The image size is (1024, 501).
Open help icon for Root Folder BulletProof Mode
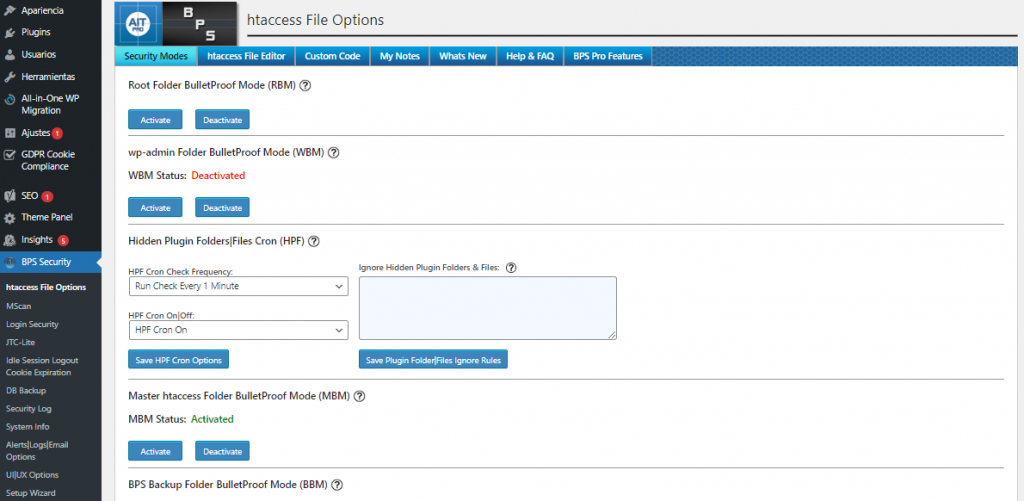[305, 86]
